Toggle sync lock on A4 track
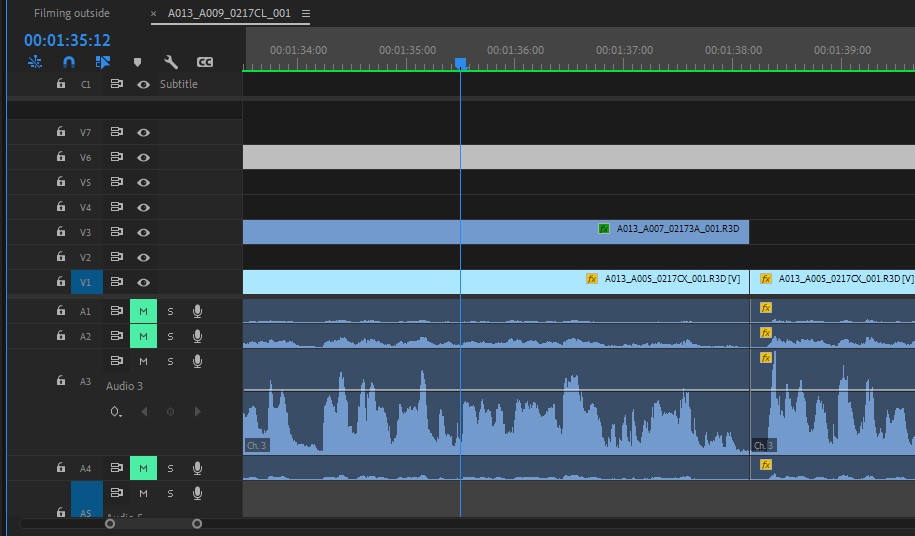This screenshot has width=915, height=536. pos(117,468)
